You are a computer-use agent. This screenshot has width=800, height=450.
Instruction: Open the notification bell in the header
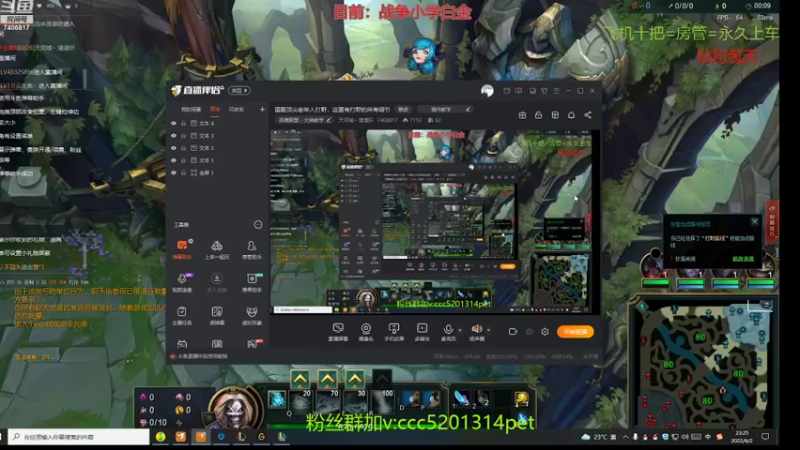click(x=571, y=115)
